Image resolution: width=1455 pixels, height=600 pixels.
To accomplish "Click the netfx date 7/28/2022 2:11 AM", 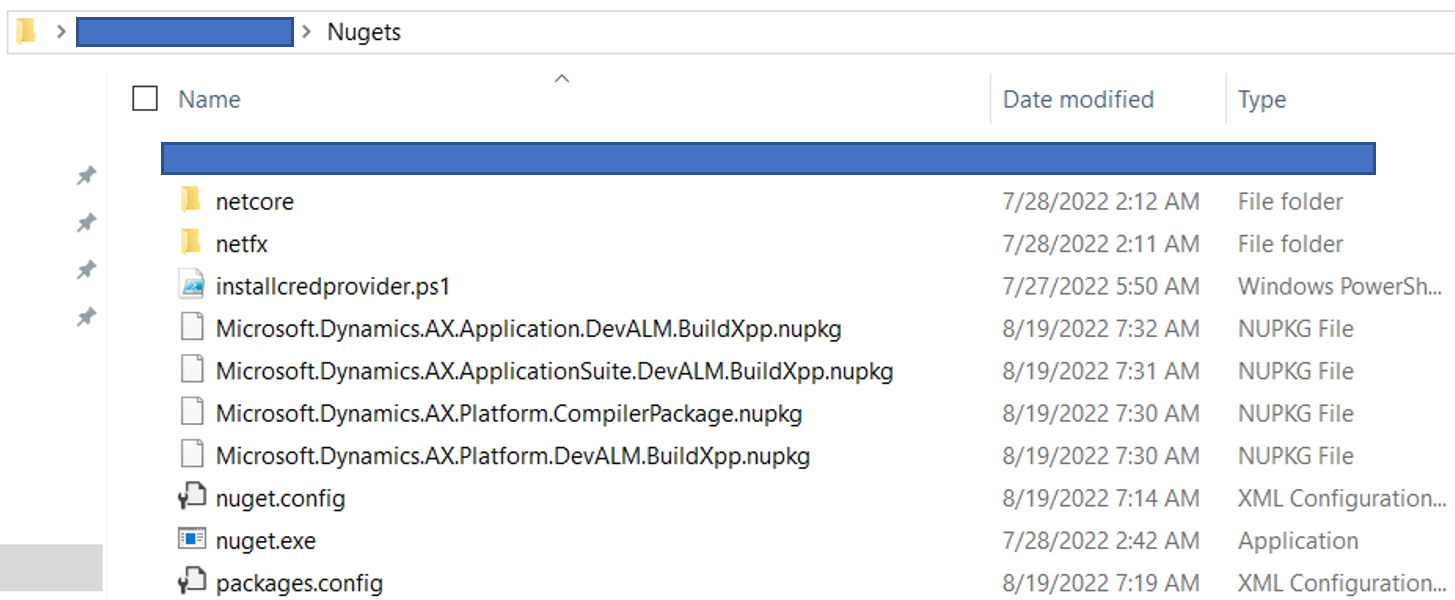I will (1101, 243).
